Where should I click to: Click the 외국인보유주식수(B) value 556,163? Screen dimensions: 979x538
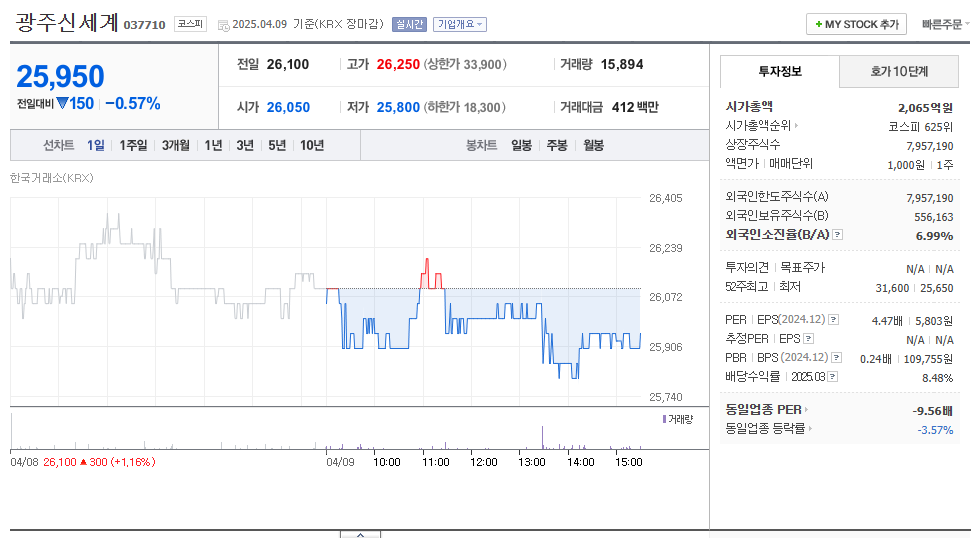pyautogui.click(x=933, y=217)
